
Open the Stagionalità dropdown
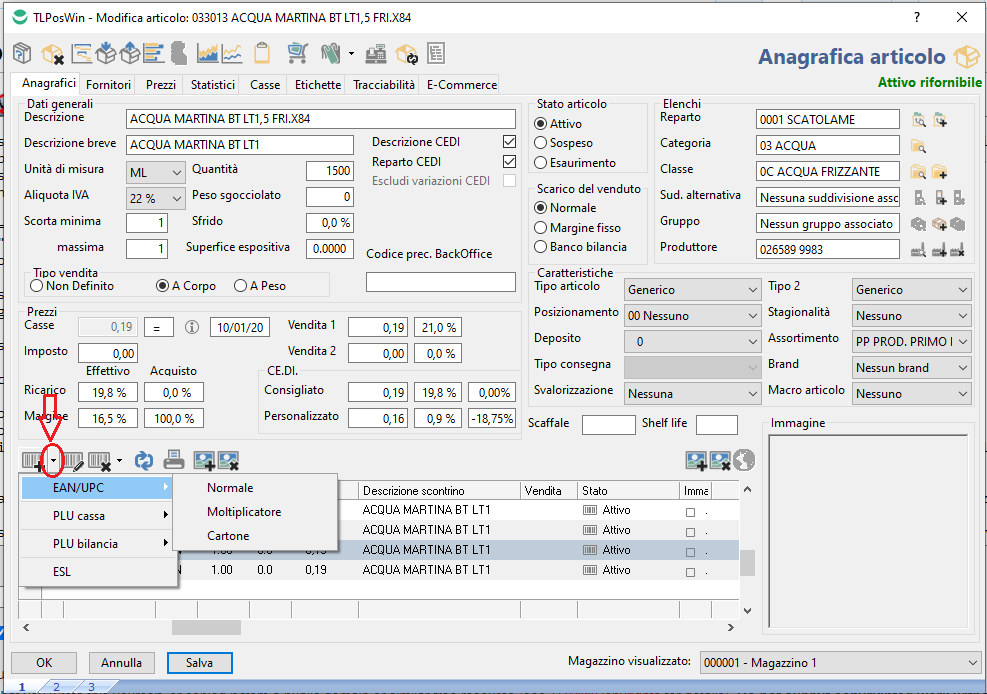911,316
